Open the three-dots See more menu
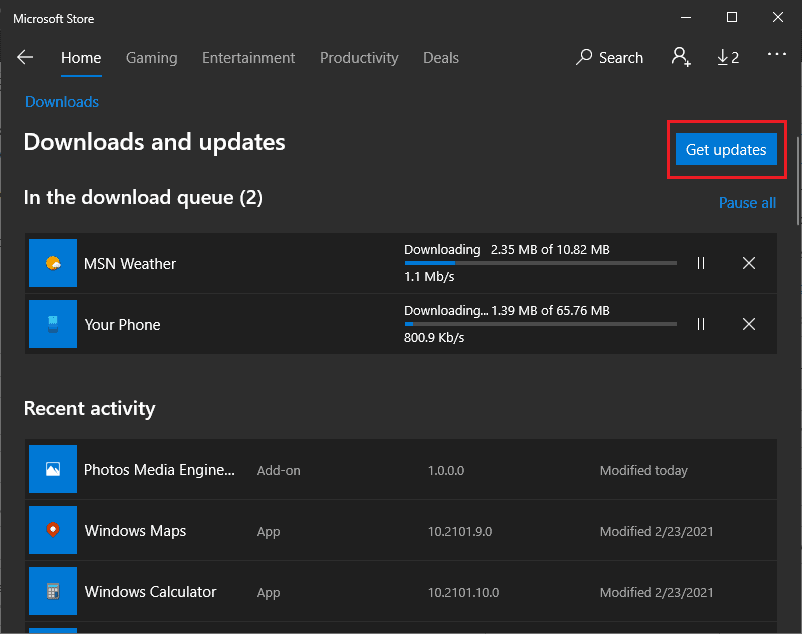The image size is (802, 634). [x=776, y=54]
